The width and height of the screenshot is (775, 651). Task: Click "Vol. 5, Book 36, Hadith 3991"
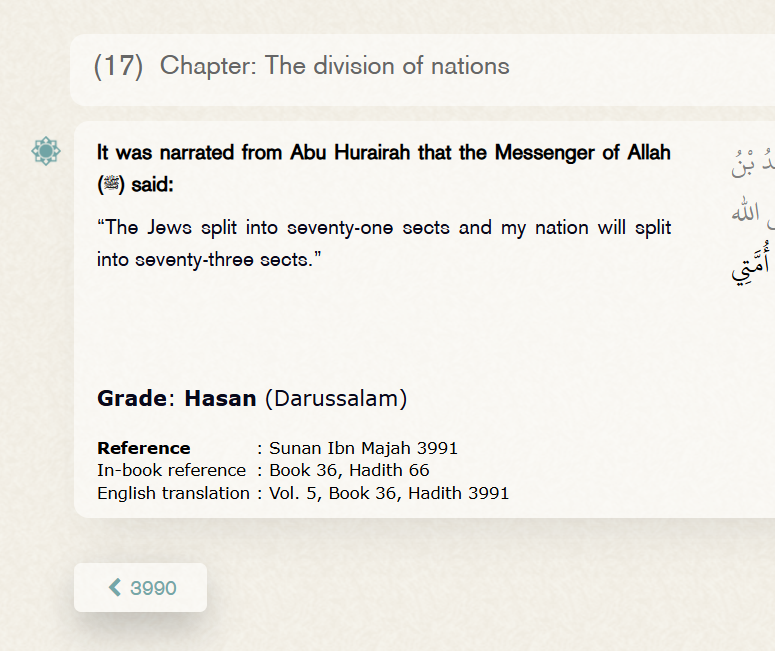[x=389, y=493]
